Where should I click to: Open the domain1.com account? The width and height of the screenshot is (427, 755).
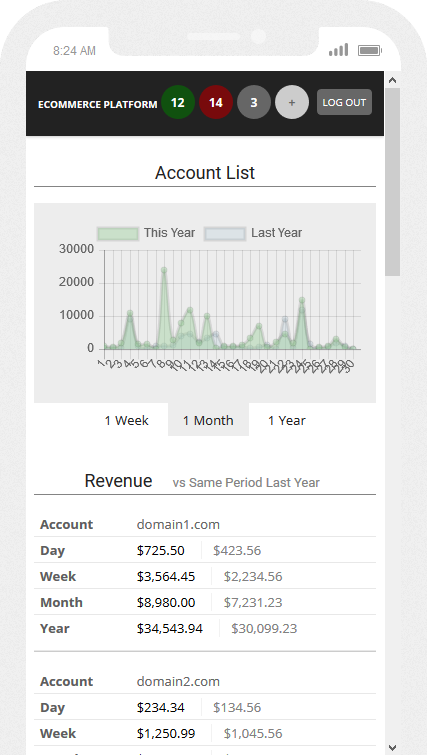178,524
